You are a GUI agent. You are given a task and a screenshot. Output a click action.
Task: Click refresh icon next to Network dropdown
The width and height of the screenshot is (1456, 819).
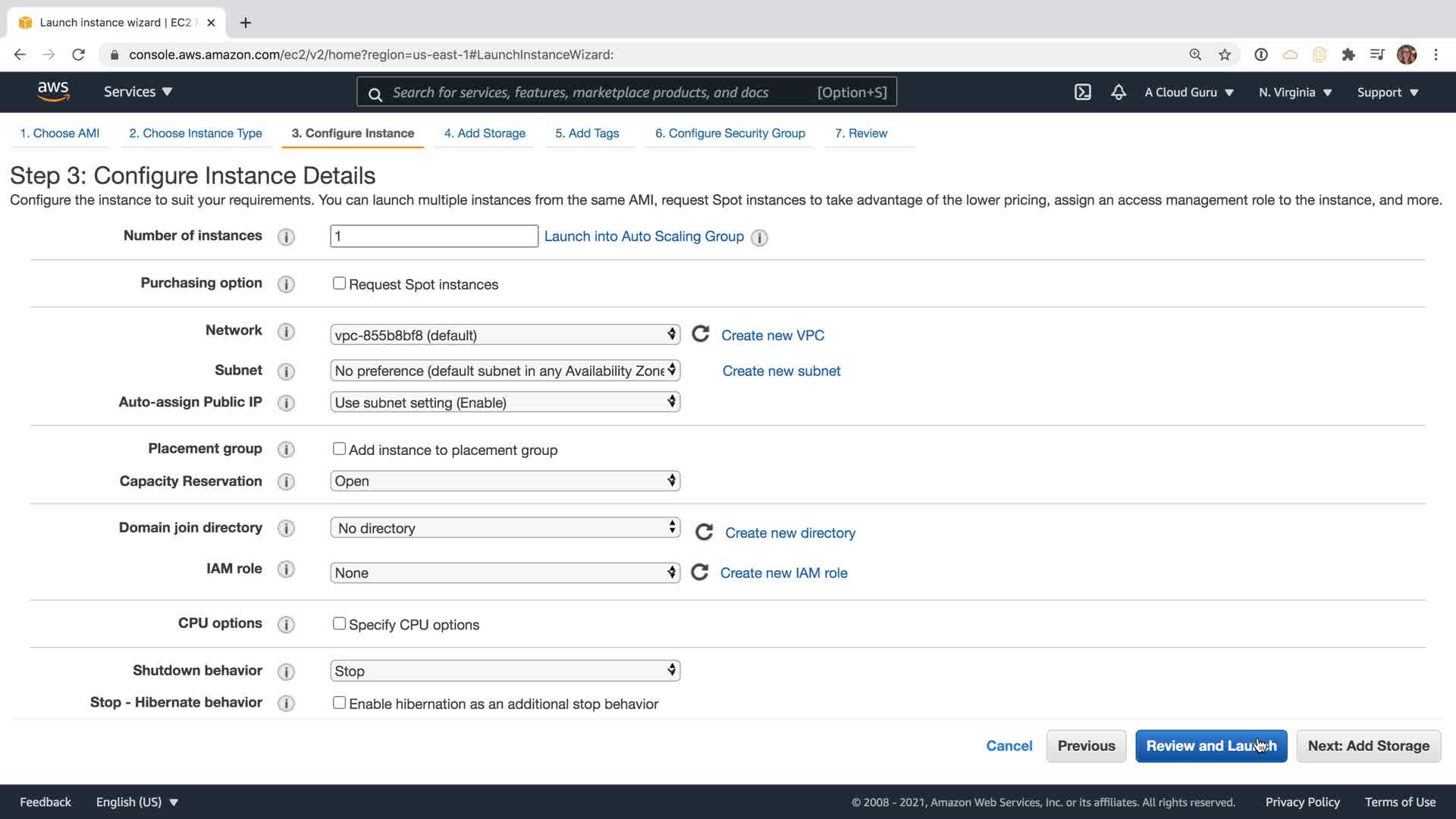tap(701, 334)
